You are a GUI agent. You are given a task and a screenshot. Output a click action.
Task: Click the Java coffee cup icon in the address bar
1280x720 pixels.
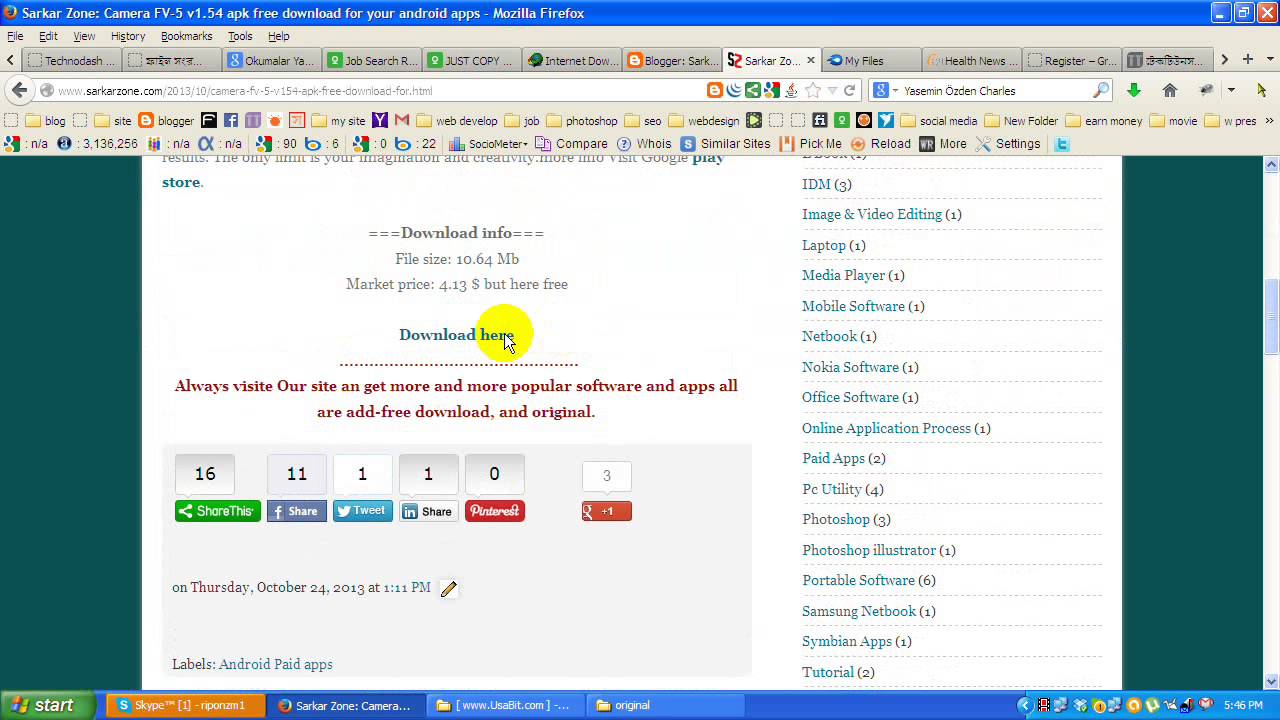pyautogui.click(x=790, y=90)
